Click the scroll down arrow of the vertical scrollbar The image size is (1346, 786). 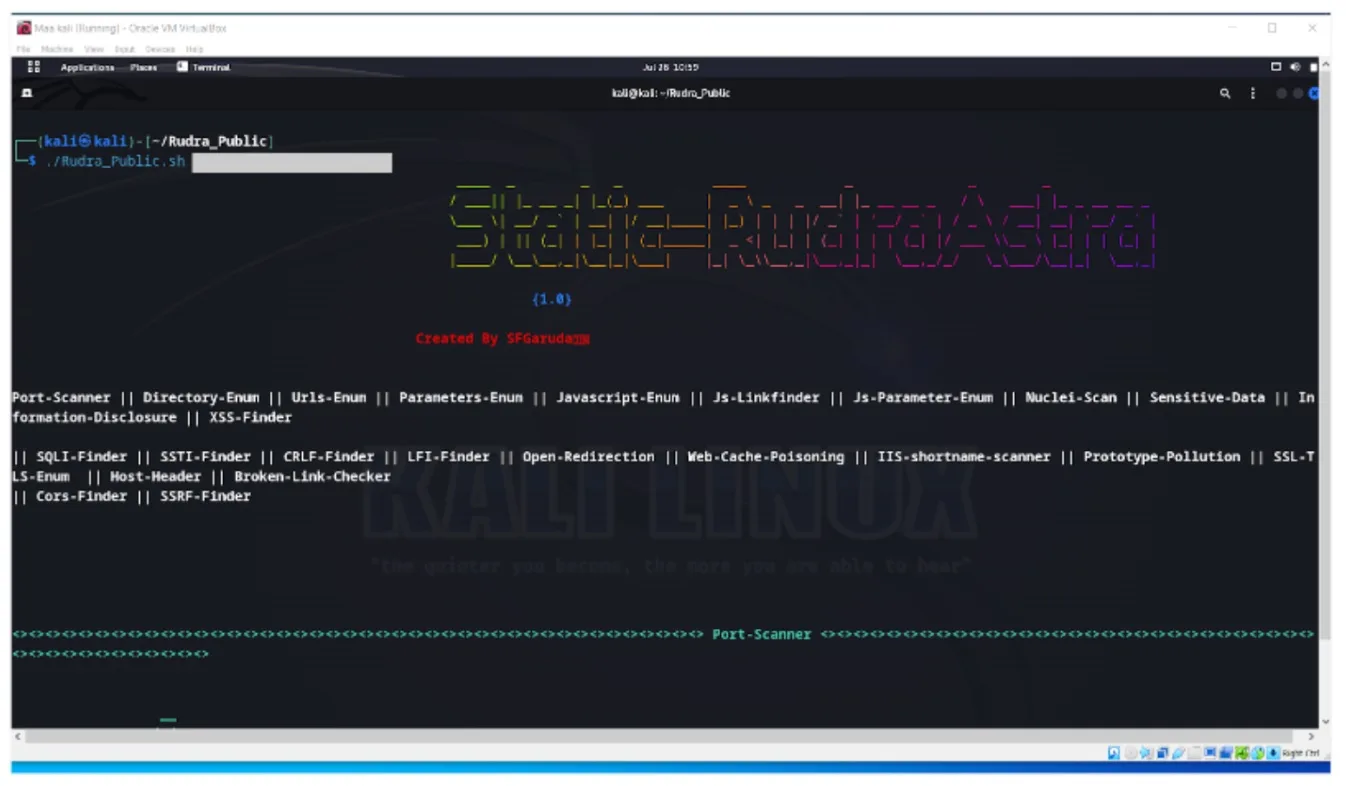click(x=1326, y=721)
